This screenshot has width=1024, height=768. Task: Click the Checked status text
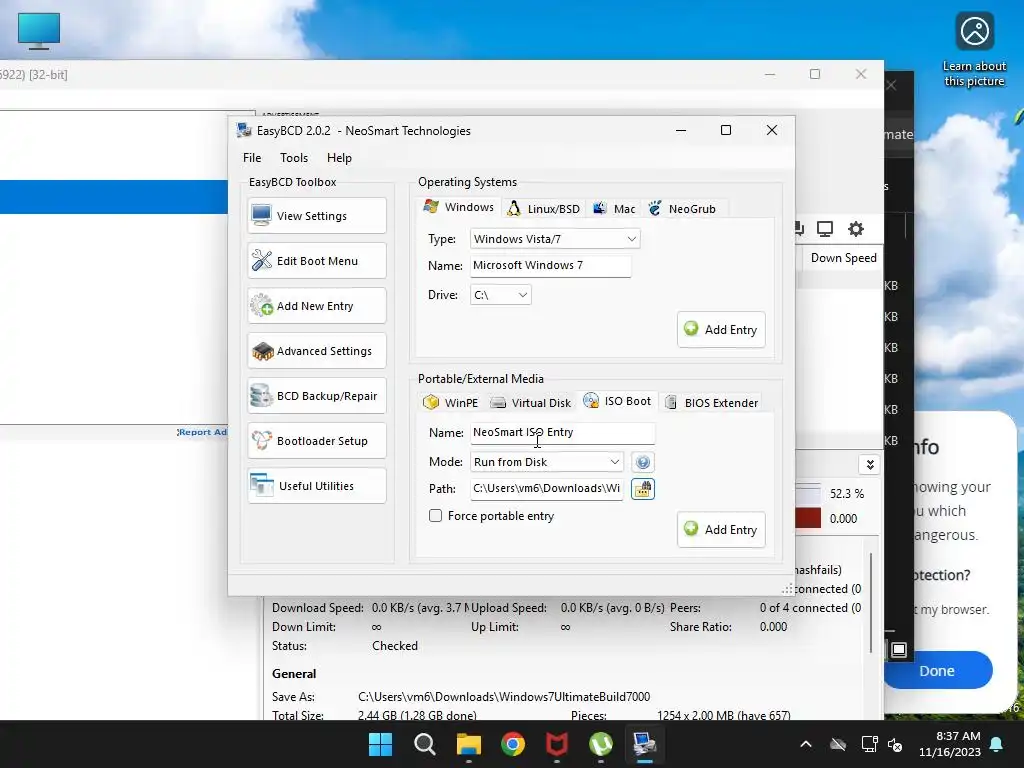coord(395,646)
